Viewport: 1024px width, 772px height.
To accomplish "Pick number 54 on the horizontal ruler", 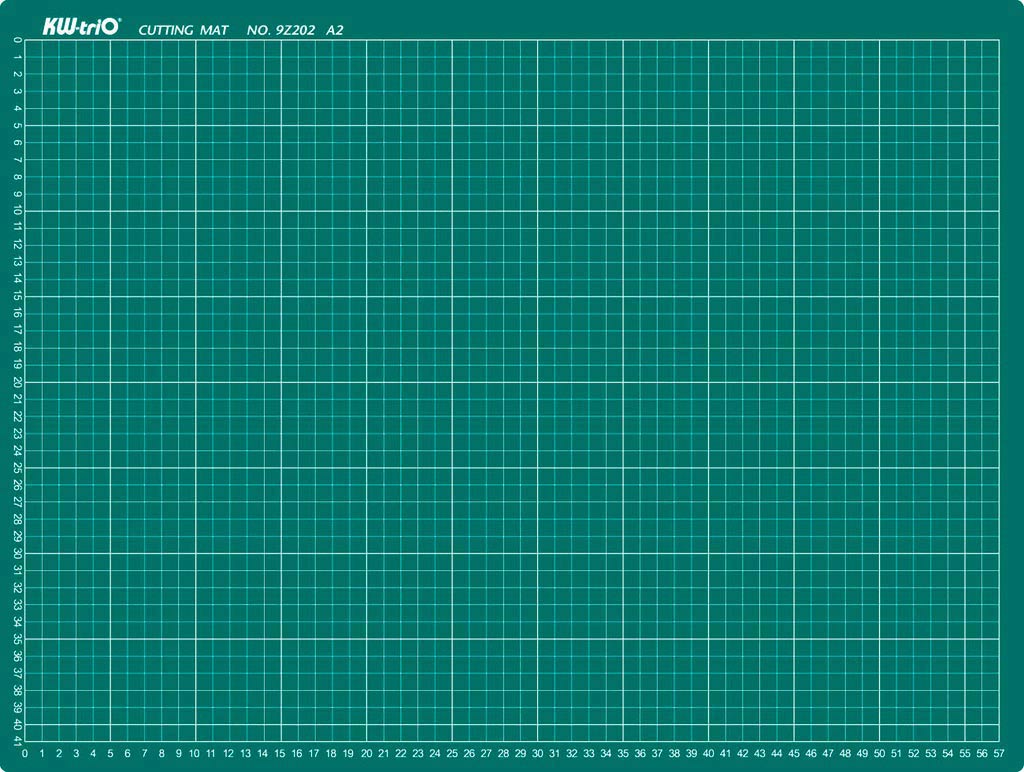I will (948, 753).
